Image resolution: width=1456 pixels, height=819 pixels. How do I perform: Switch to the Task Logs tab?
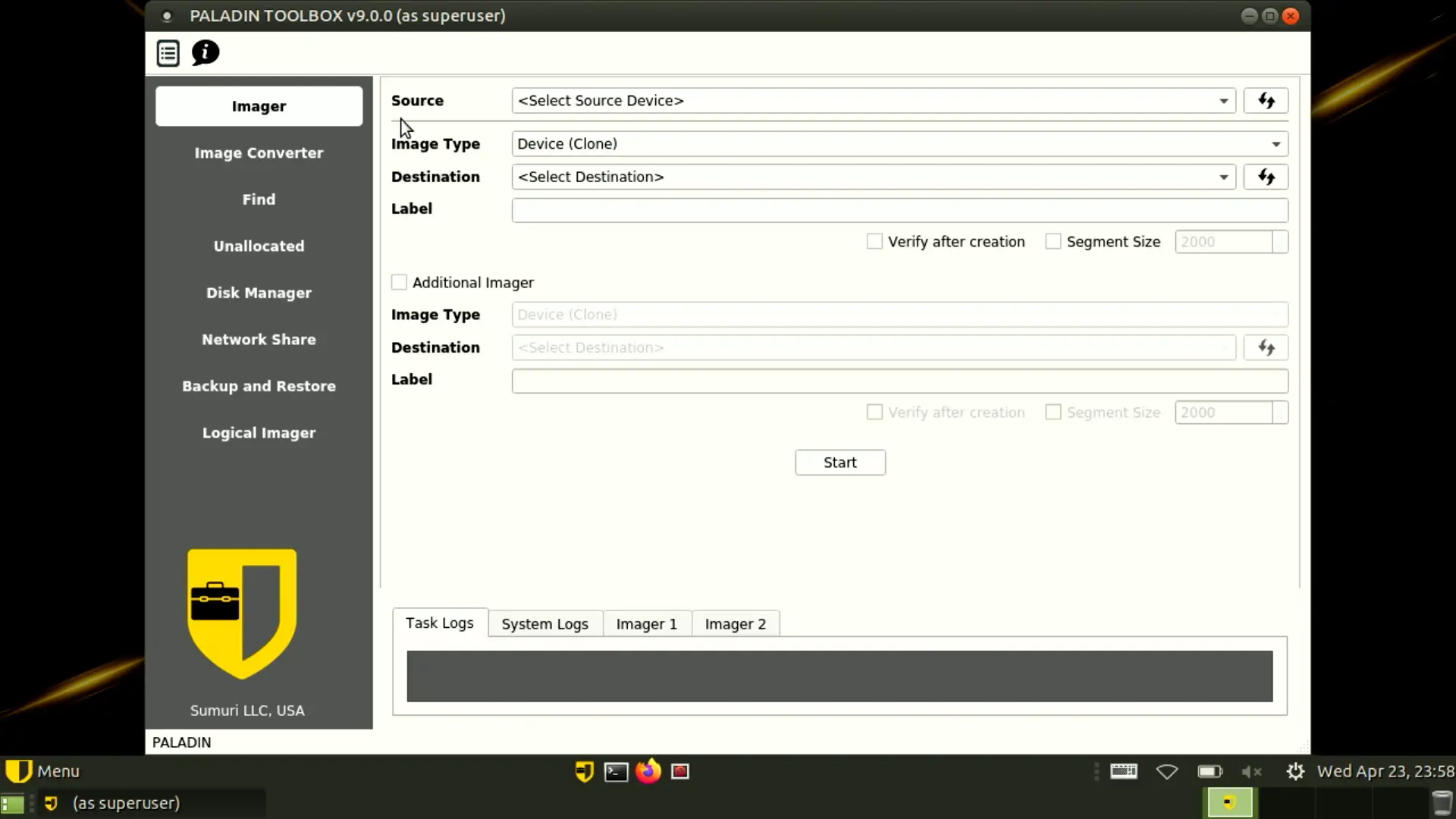click(x=440, y=623)
